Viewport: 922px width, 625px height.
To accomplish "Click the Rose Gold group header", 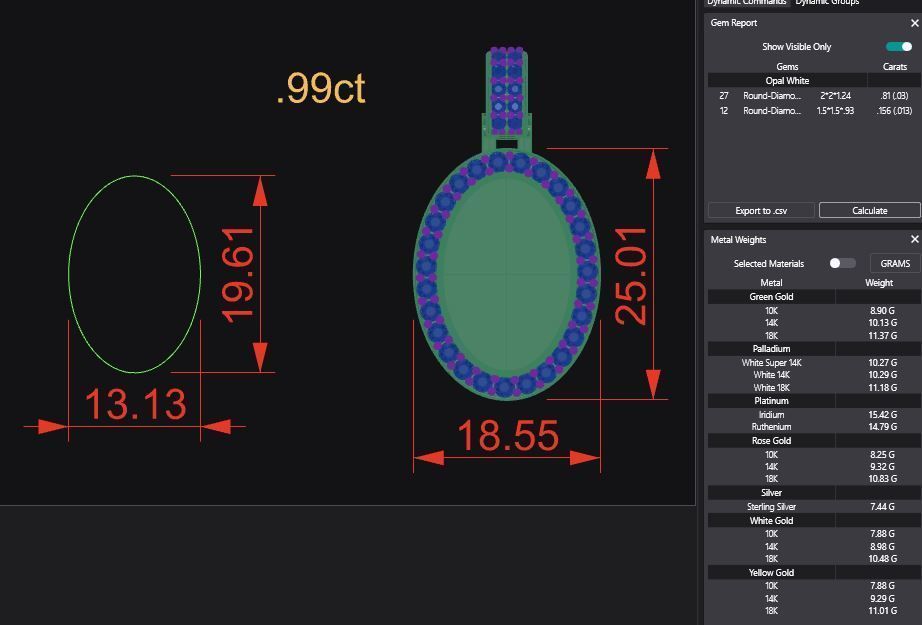I will [771, 440].
